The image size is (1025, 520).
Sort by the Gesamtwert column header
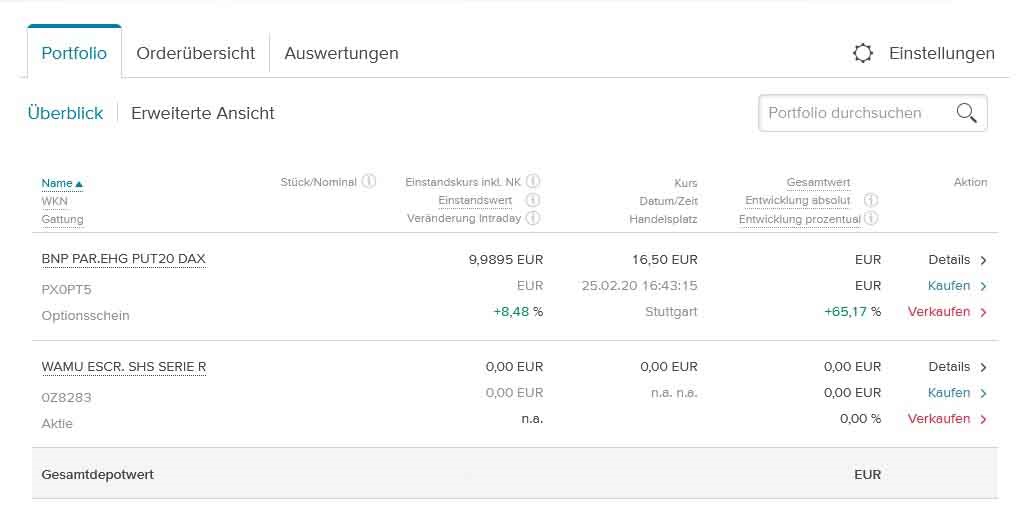pos(818,183)
